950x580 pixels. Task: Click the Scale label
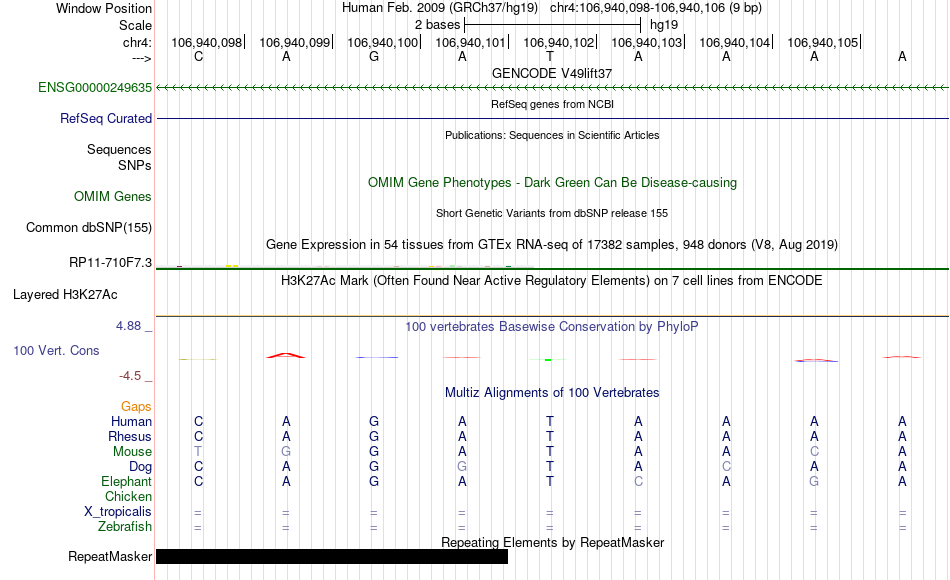click(x=136, y=25)
